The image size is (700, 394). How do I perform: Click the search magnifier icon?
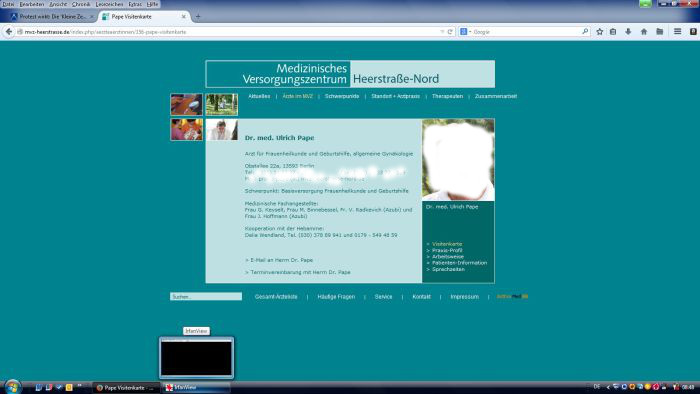coord(585,32)
